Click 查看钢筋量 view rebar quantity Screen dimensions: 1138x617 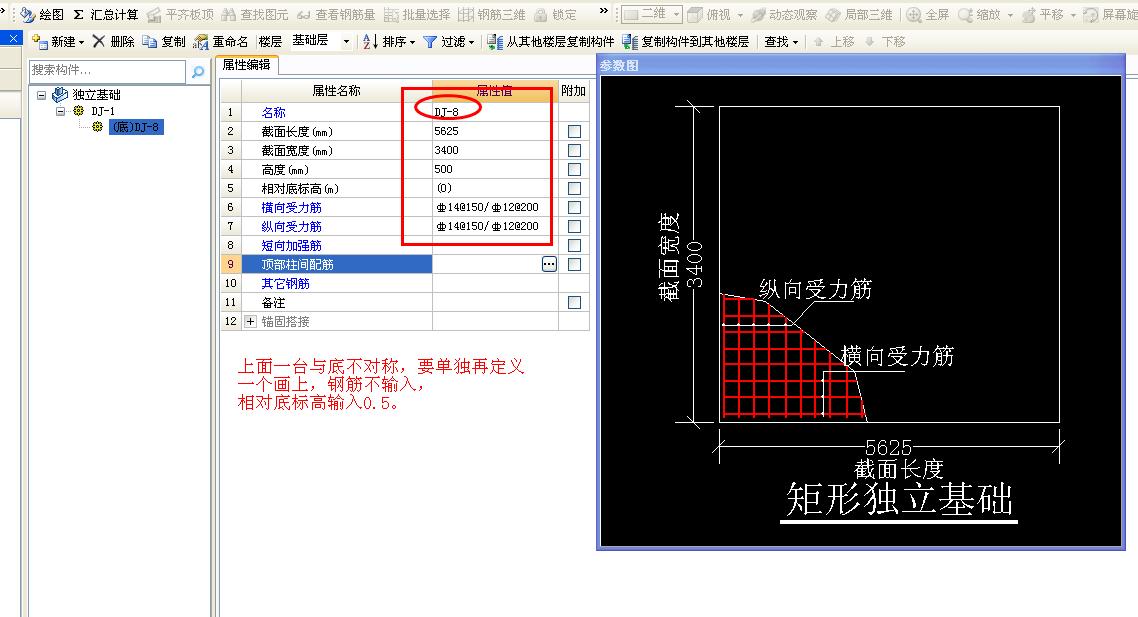pyautogui.click(x=336, y=15)
